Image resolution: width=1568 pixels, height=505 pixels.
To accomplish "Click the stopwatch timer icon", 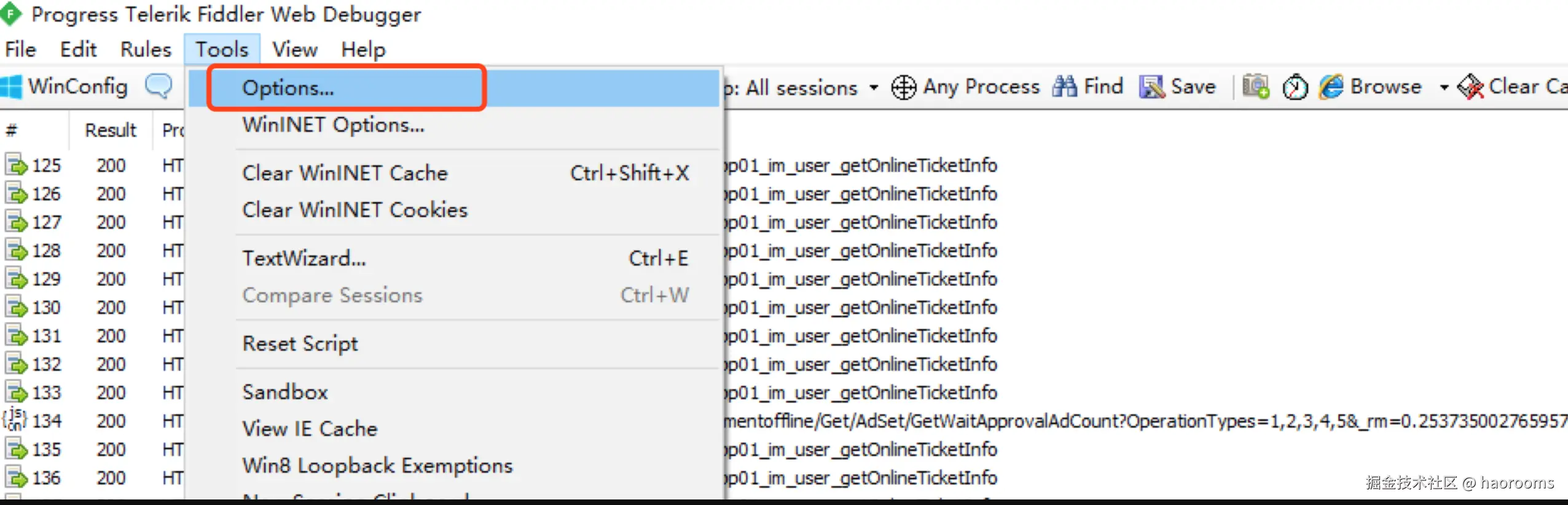I will (1295, 87).
